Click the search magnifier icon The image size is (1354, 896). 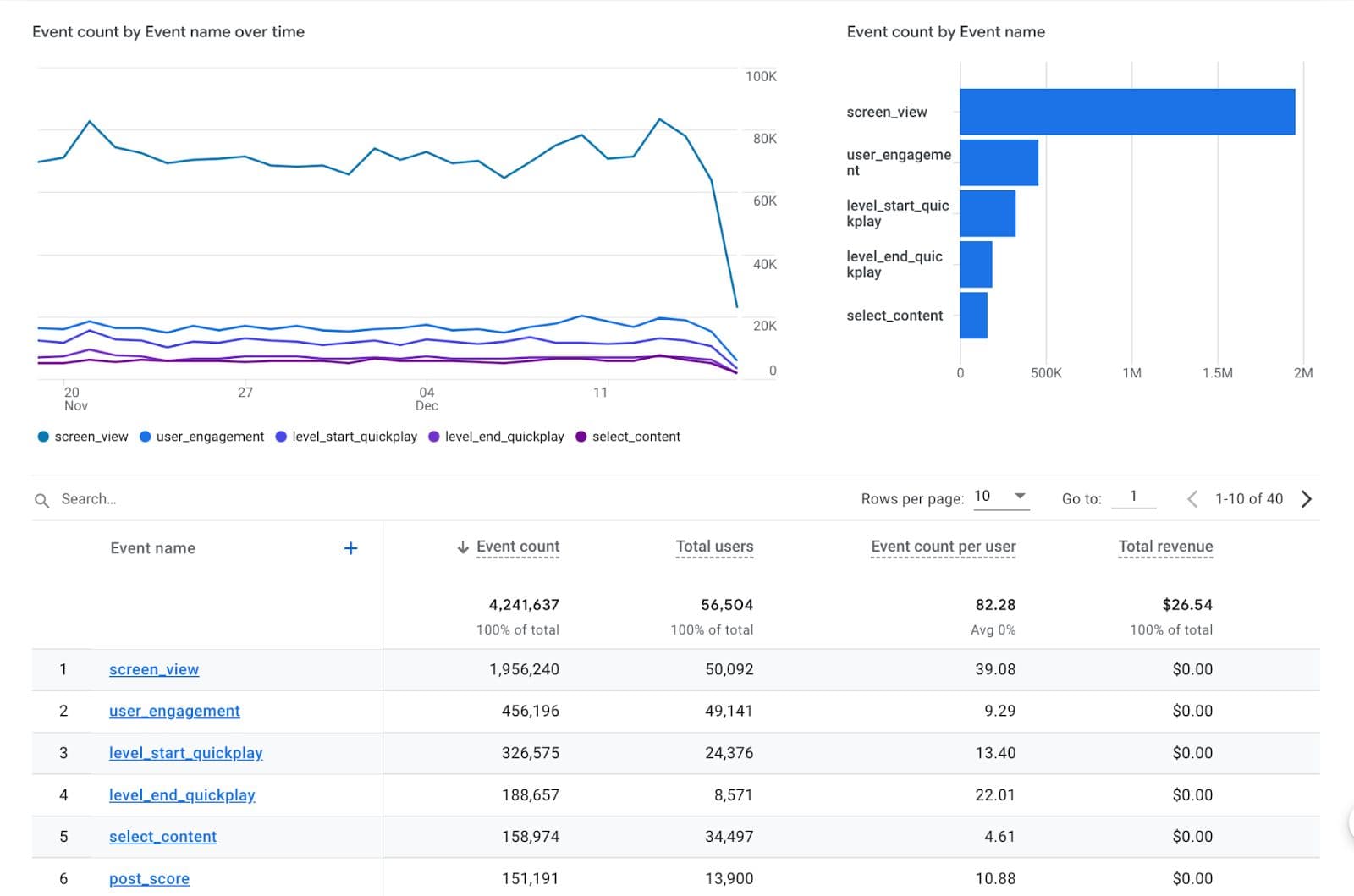click(x=41, y=500)
